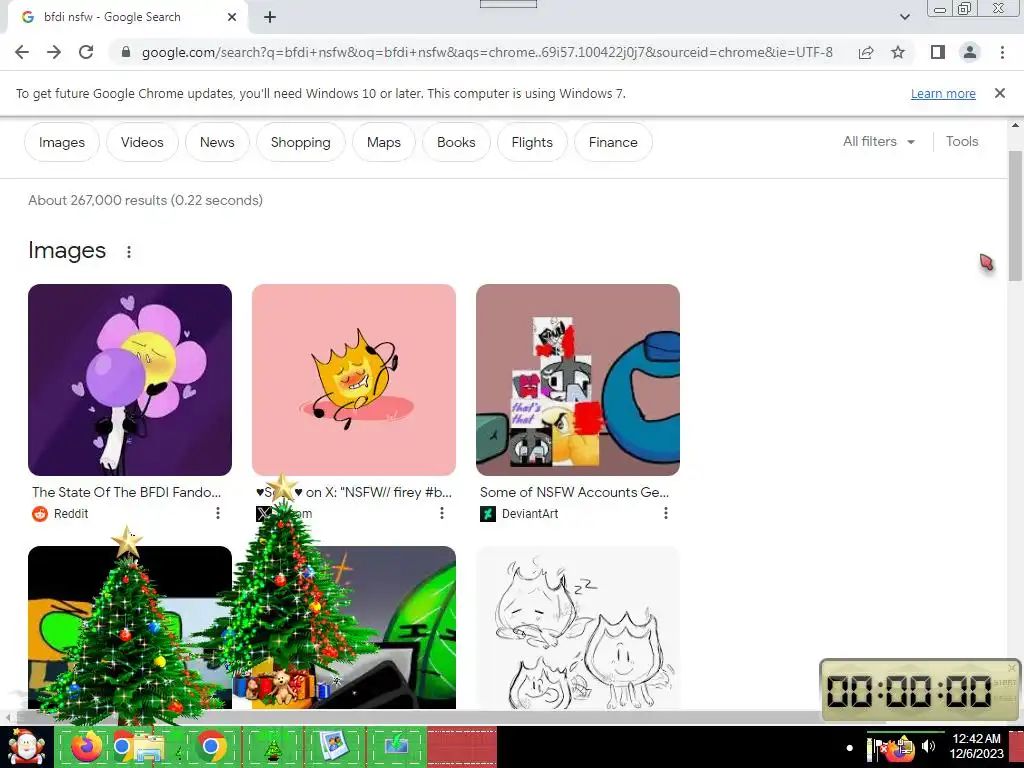Open more options for the X result
This screenshot has width=1024, height=768.
click(441, 513)
